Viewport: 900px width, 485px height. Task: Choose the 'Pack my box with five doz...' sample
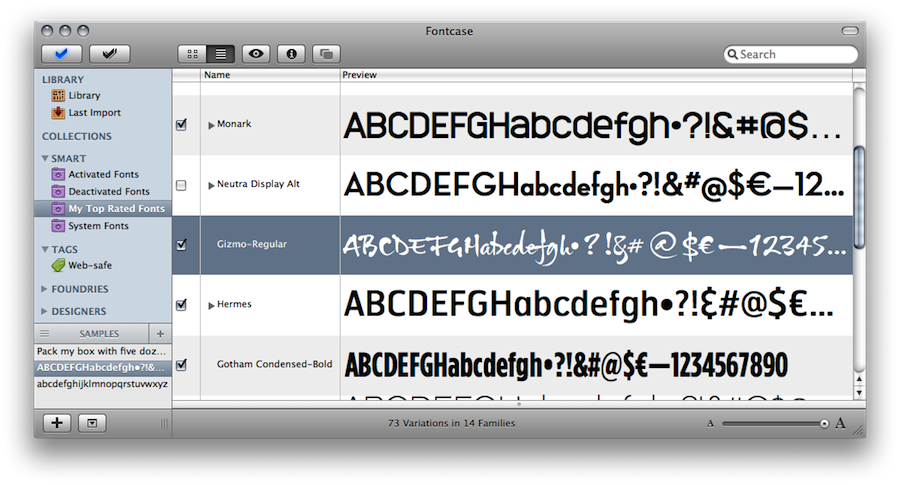tap(103, 351)
